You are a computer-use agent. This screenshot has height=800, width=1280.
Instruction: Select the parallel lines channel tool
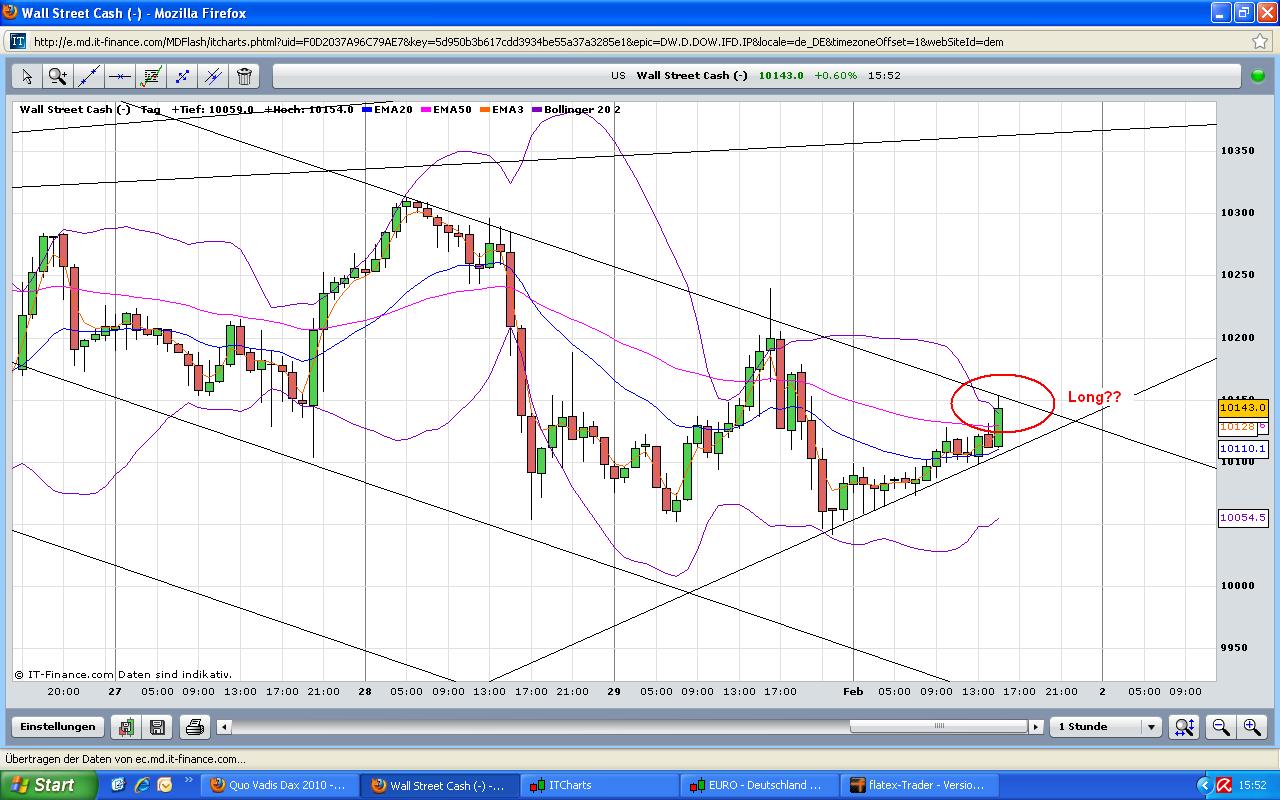[x=213, y=76]
